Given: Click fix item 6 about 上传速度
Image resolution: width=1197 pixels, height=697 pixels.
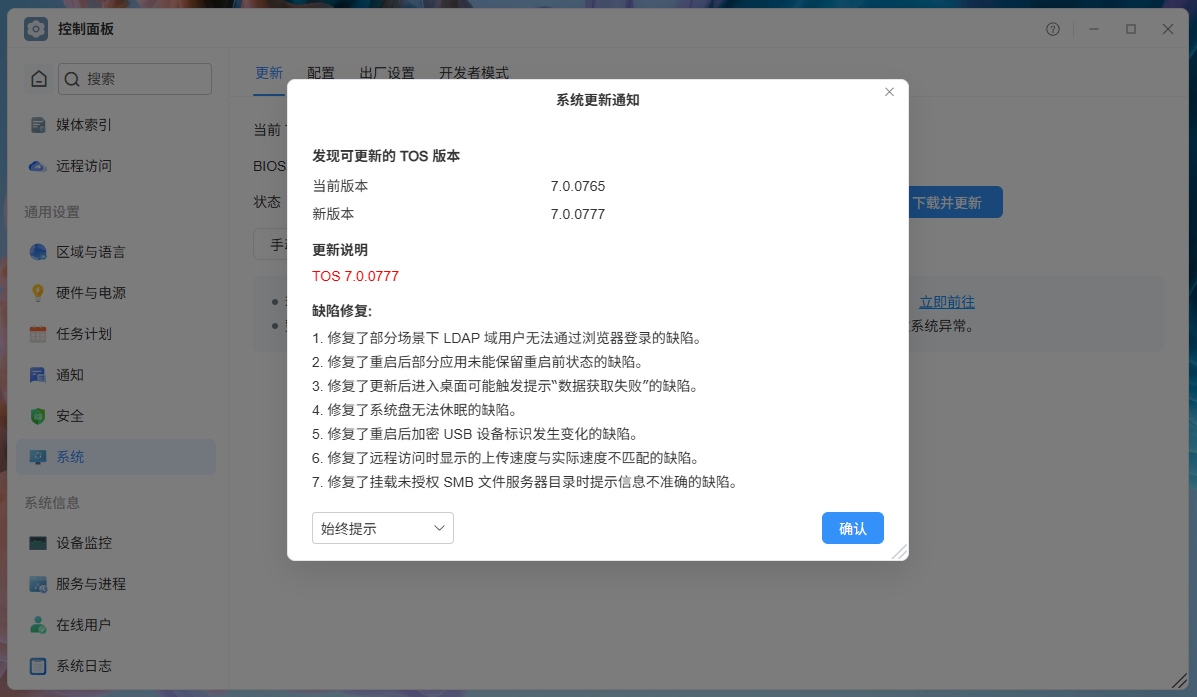Looking at the screenshot, I should click(x=506, y=458).
